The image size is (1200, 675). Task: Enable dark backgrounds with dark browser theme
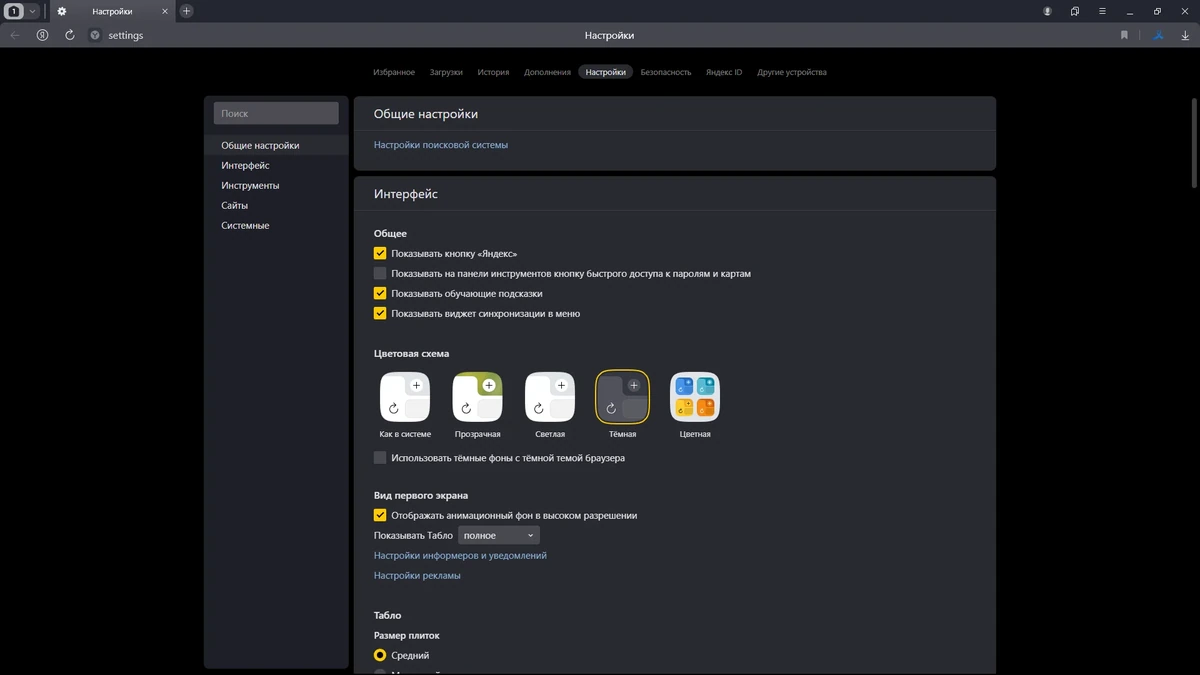click(x=380, y=458)
